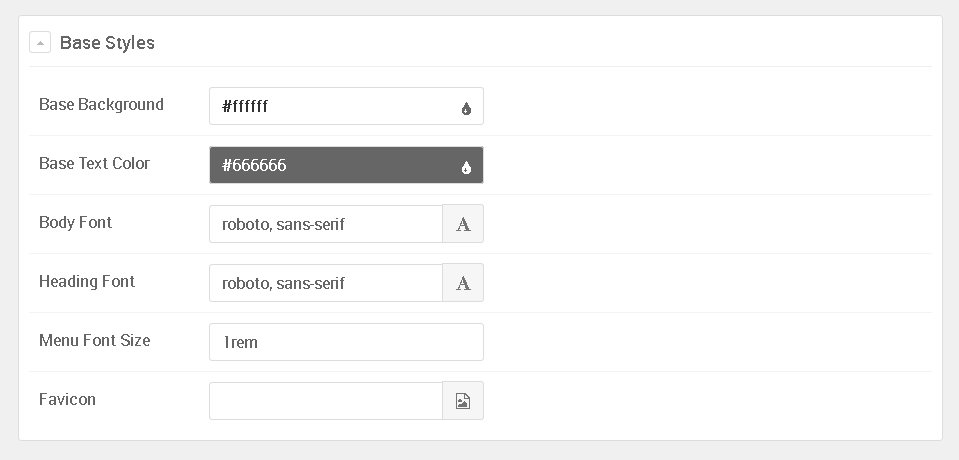Screen dimensions: 959x460
Task: Select the 1rem value in Menu Font Size
Action: pyautogui.click(x=241, y=342)
